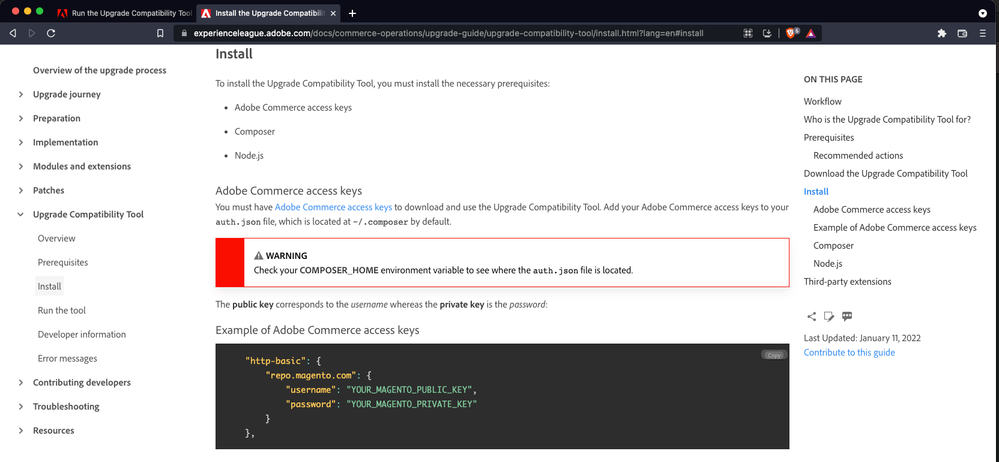999x462 pixels.
Task: Copy the code sample with the Copy button
Action: pos(773,354)
